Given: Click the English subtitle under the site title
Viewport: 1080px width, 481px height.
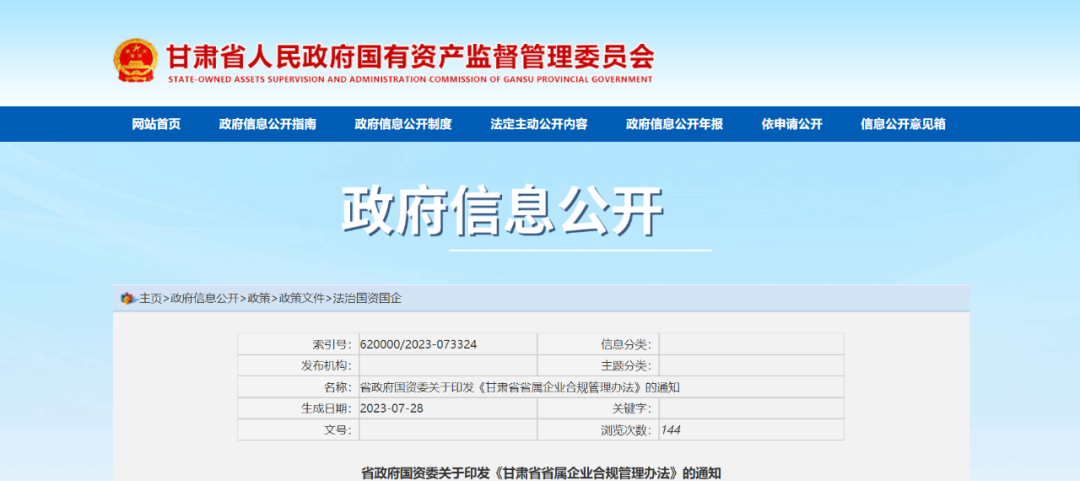Looking at the screenshot, I should click(x=410, y=79).
